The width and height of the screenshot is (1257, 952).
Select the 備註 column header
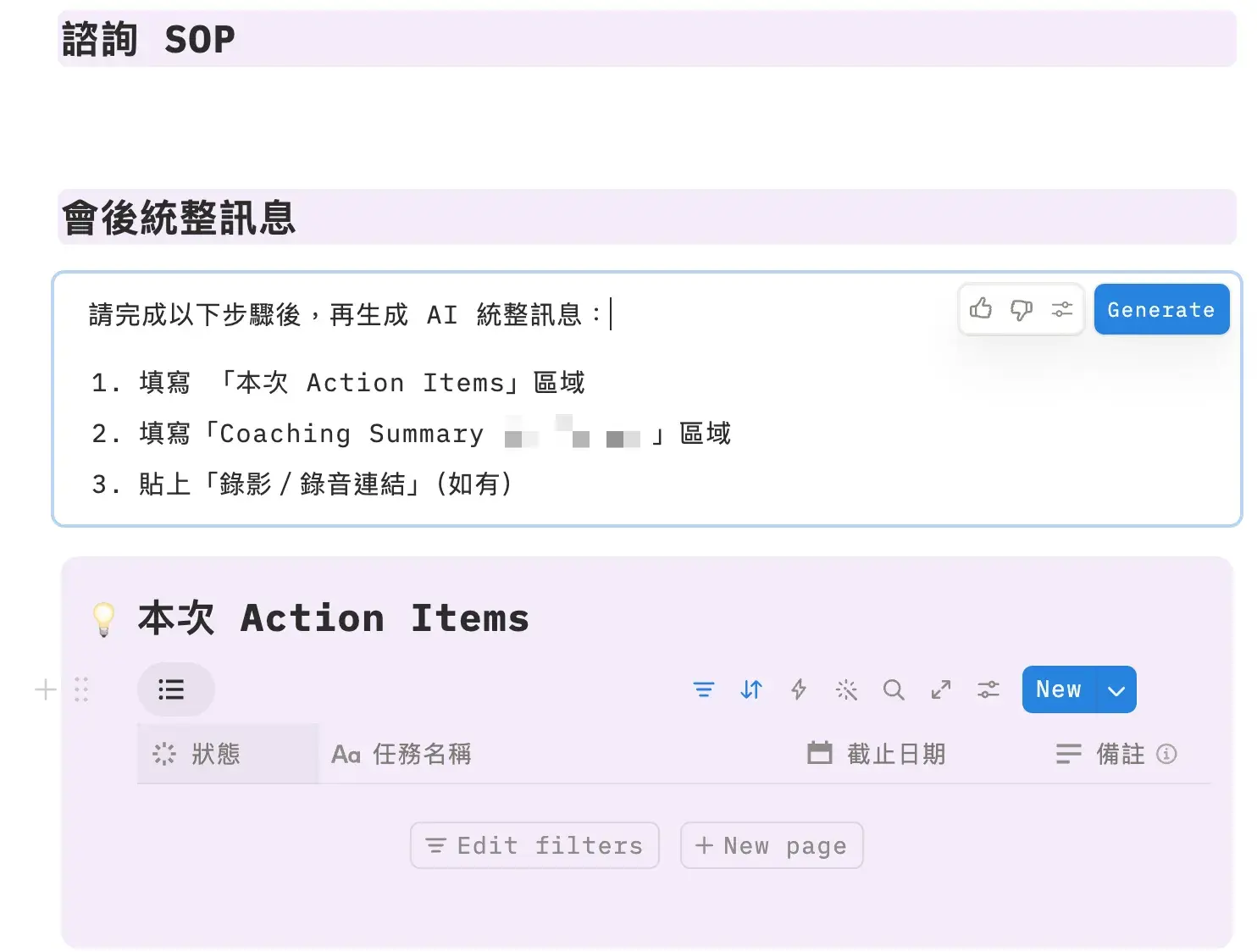click(x=1101, y=754)
